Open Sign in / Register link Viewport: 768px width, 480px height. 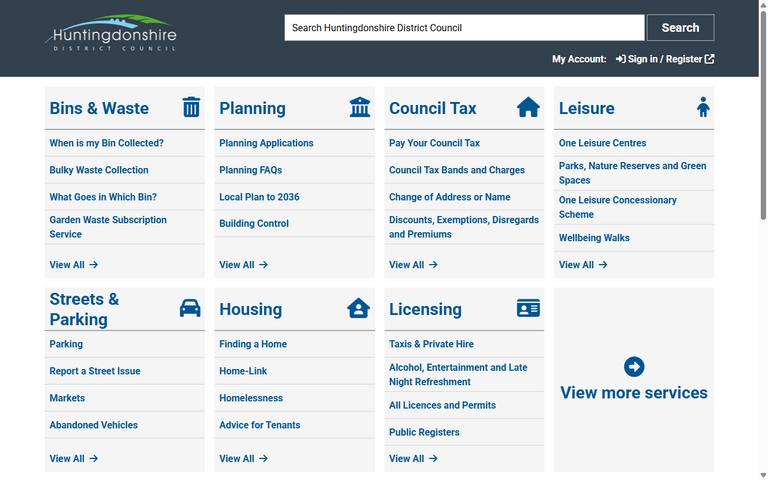(665, 59)
